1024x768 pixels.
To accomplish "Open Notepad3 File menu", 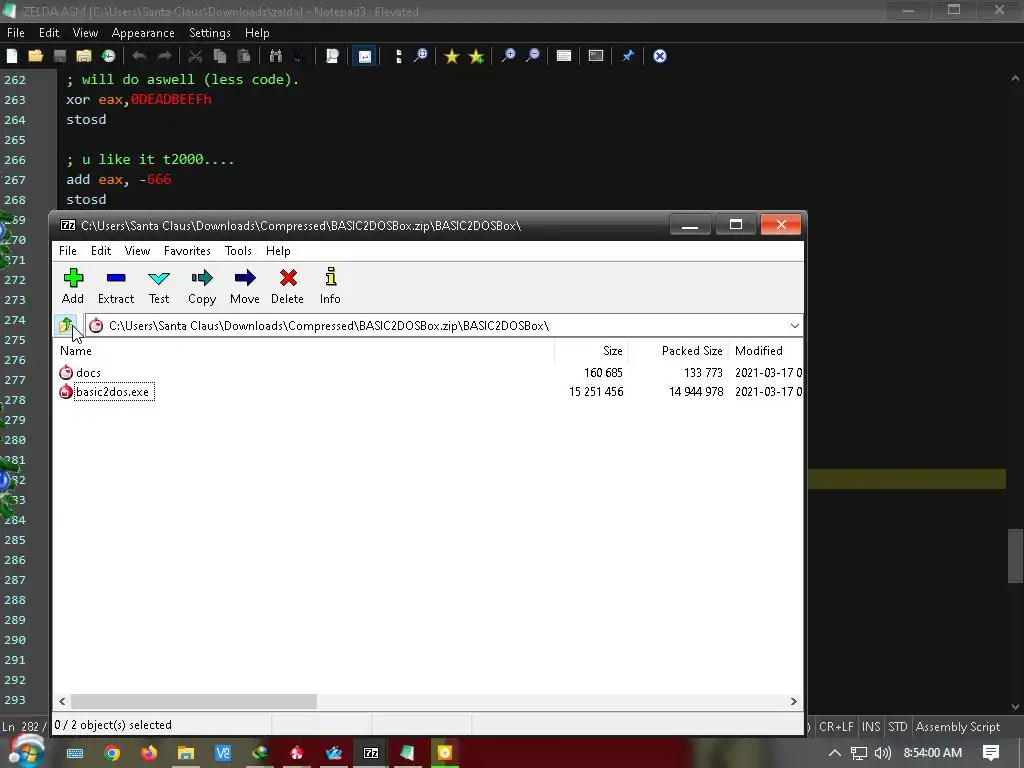I will click(x=16, y=33).
